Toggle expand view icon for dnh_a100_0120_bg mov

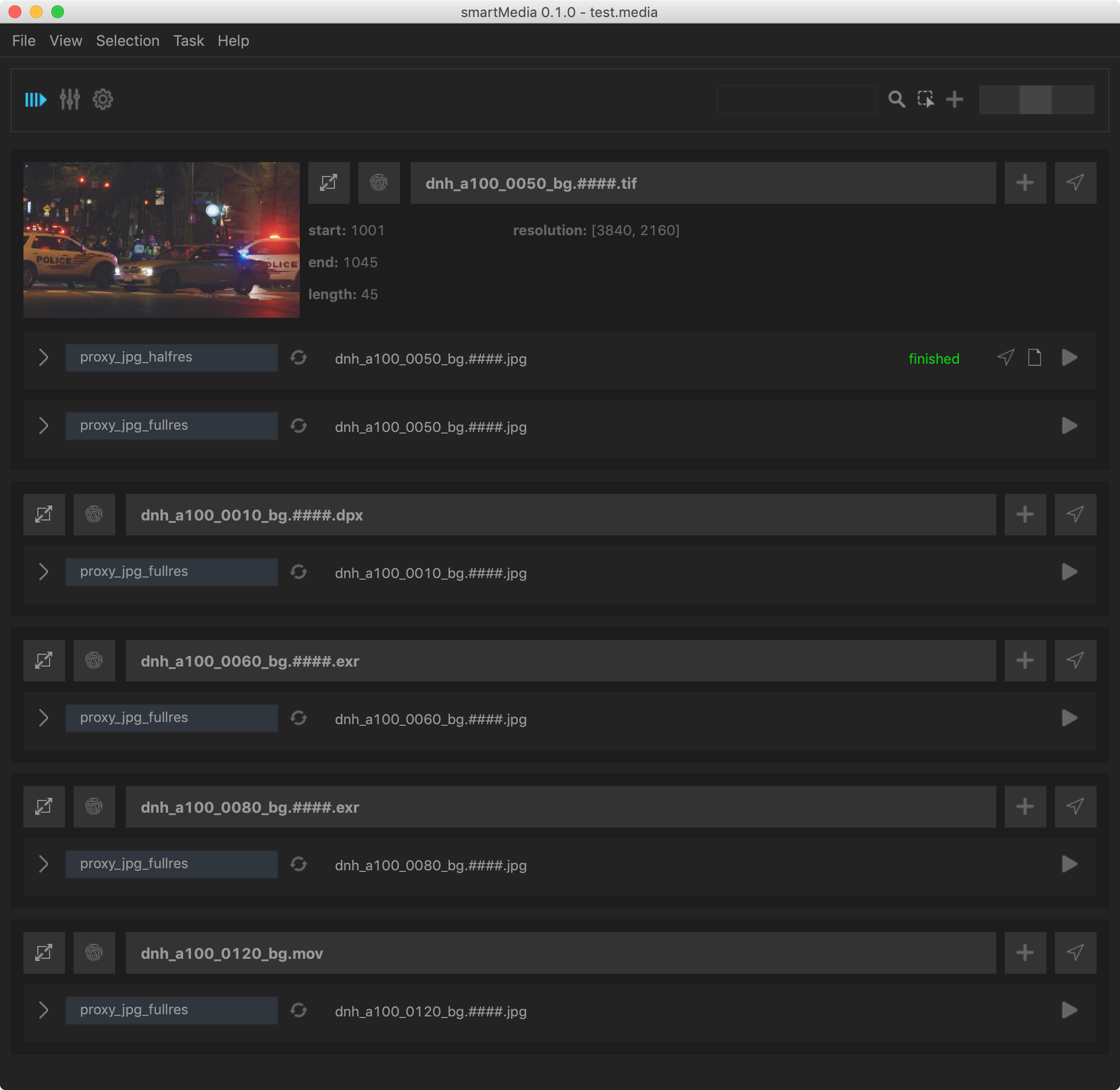[44, 952]
